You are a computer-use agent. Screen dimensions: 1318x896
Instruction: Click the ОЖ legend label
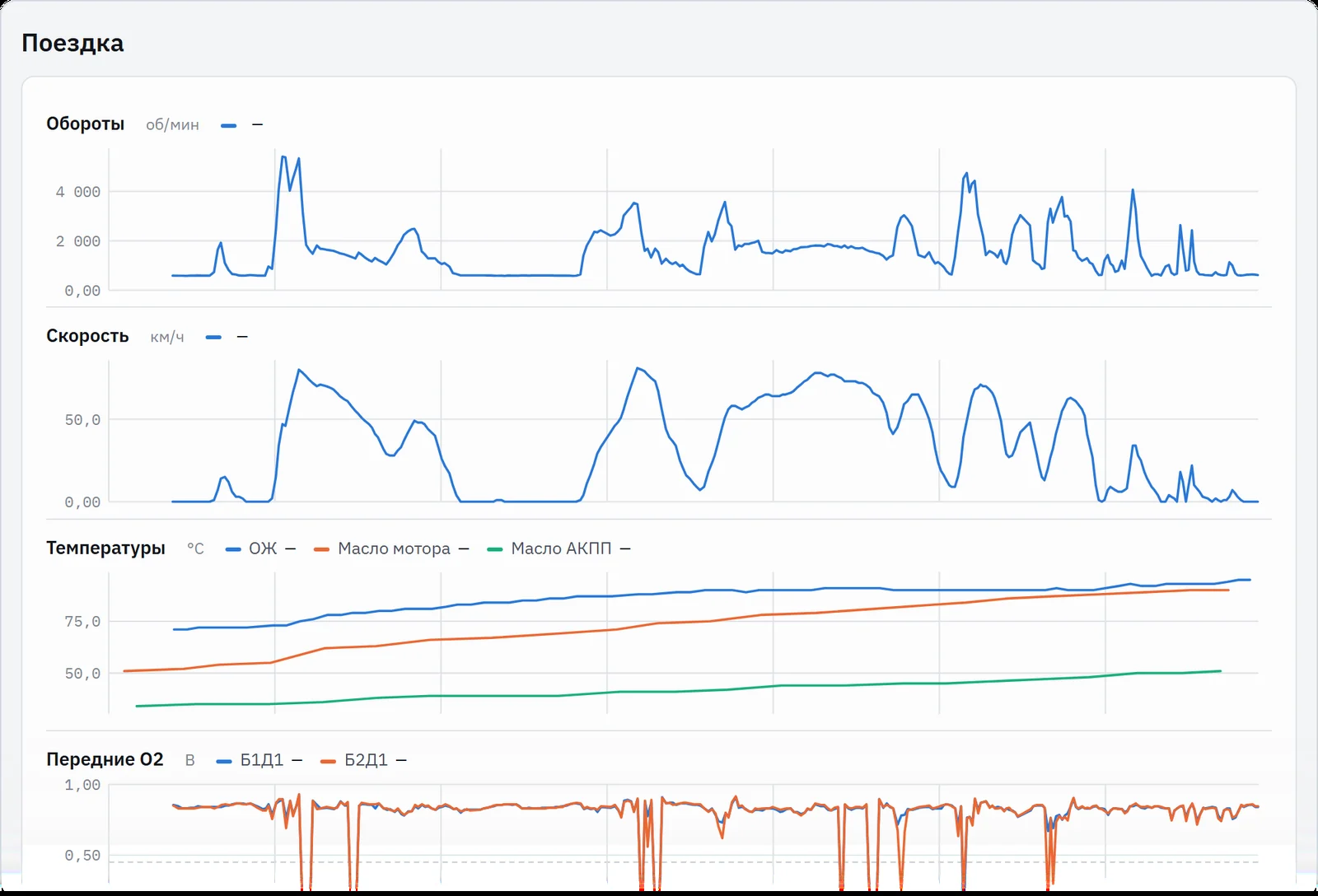click(263, 548)
